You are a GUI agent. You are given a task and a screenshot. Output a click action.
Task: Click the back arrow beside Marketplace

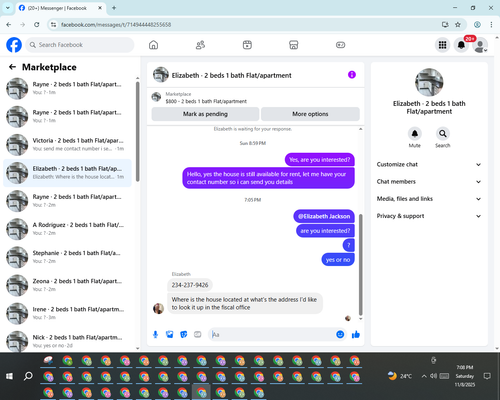12,67
